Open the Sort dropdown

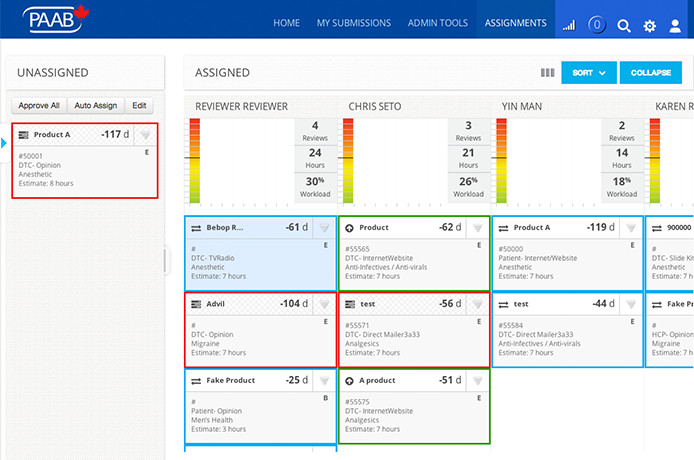[x=589, y=73]
